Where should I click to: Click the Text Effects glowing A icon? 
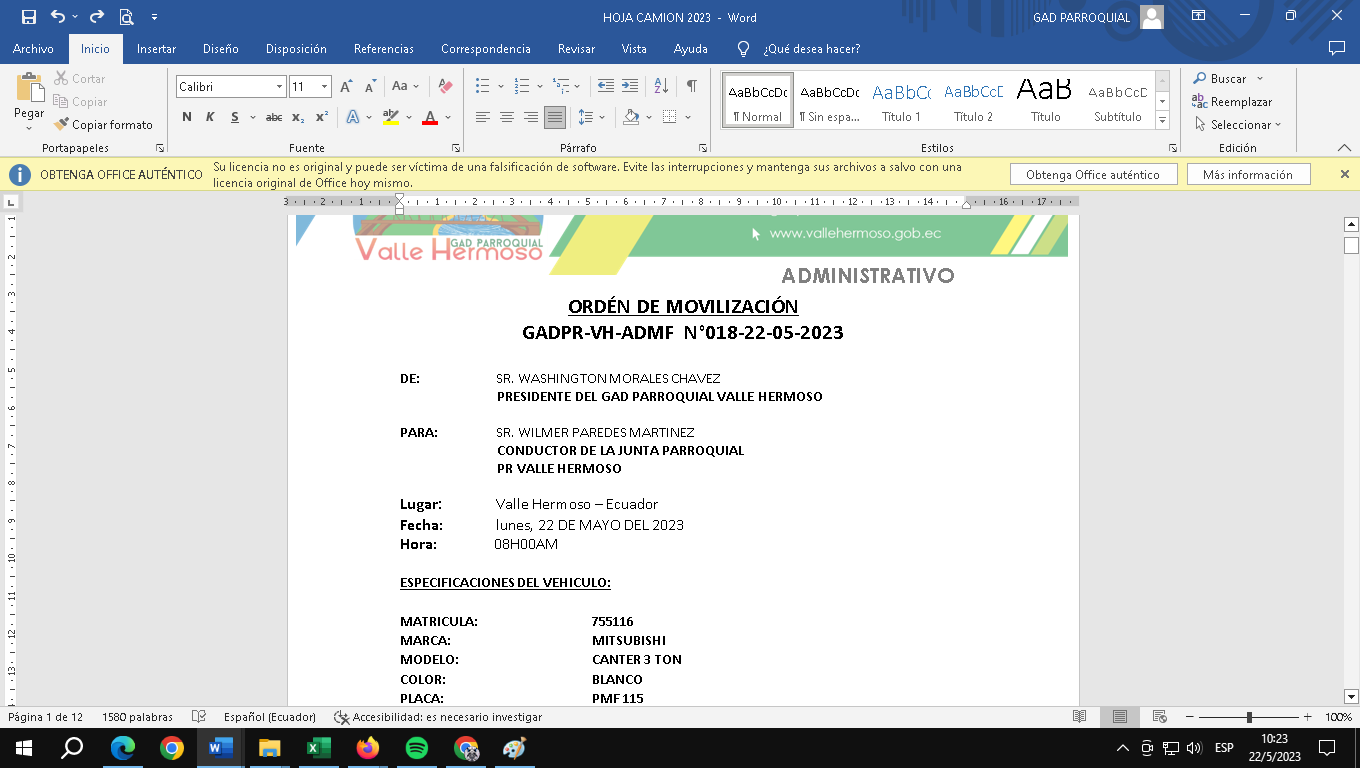pyautogui.click(x=353, y=117)
